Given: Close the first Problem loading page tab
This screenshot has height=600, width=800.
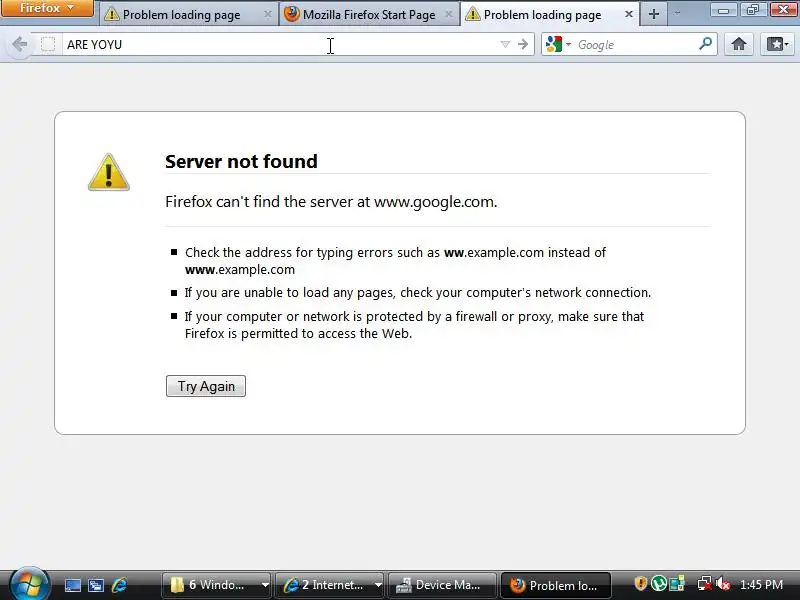Looking at the screenshot, I should coord(267,14).
